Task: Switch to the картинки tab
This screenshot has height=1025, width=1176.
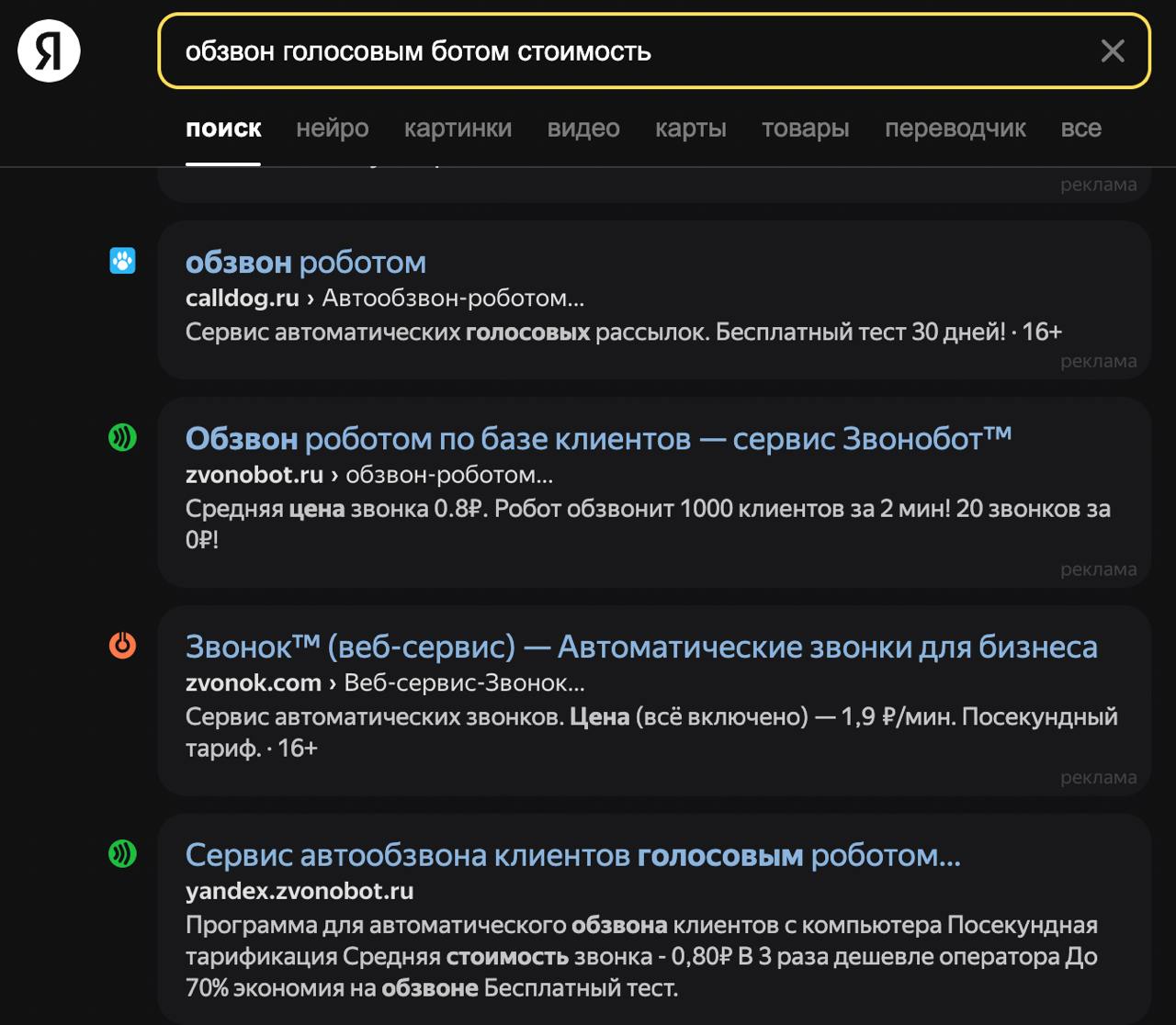Action: pyautogui.click(x=458, y=129)
